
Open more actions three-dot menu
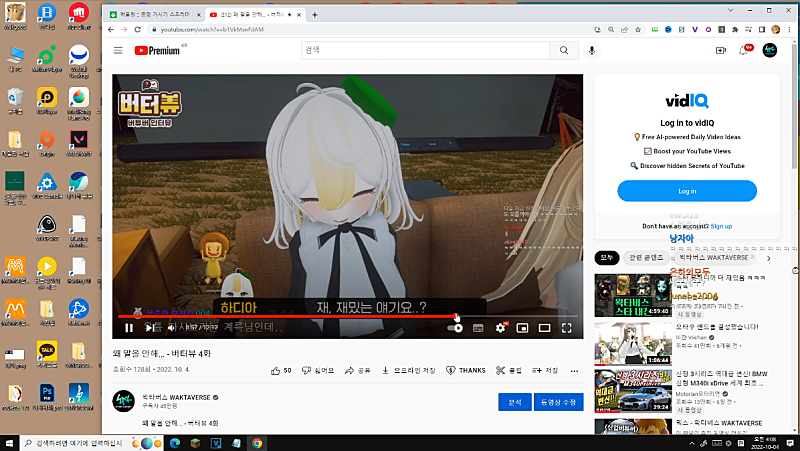click(574, 371)
